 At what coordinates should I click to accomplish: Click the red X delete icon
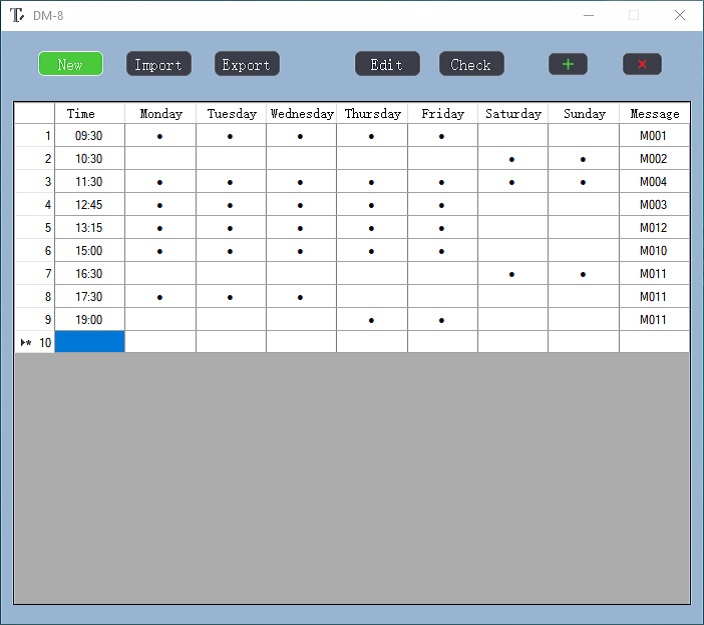(642, 64)
